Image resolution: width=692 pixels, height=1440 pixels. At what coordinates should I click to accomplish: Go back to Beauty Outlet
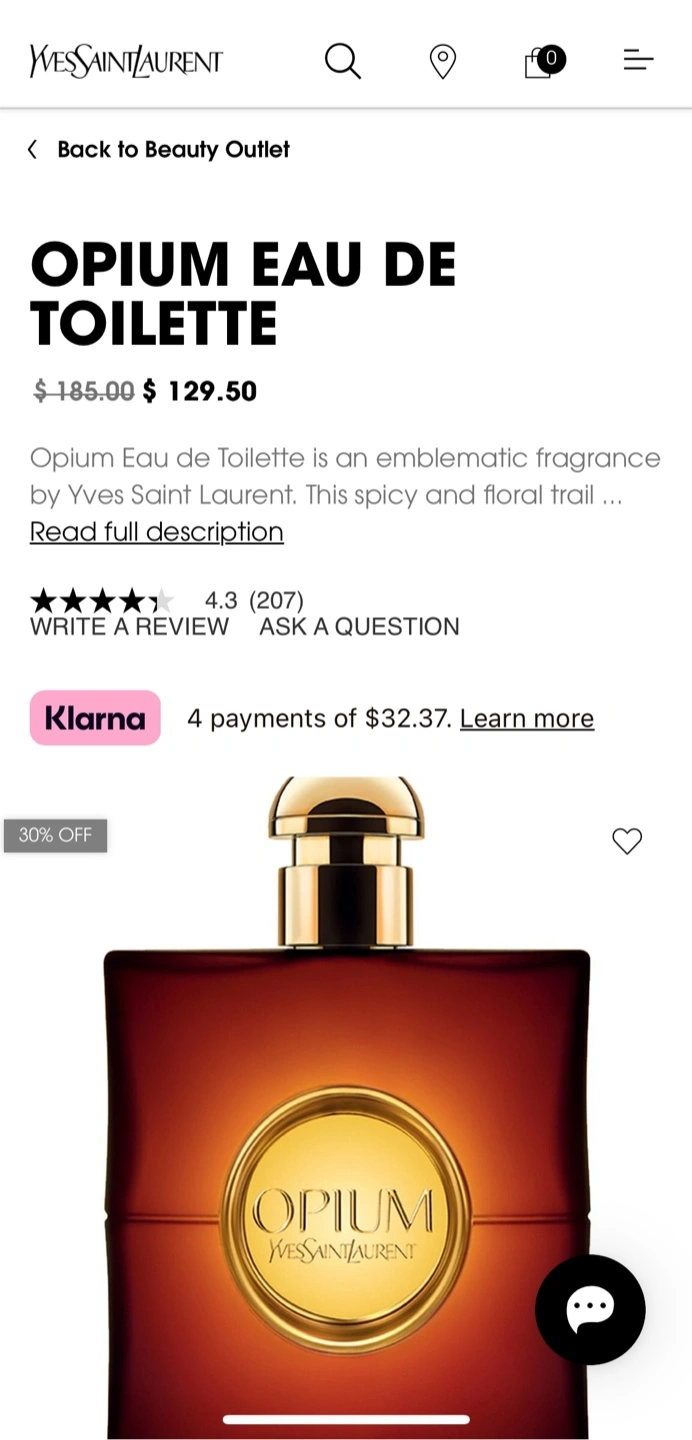click(x=173, y=149)
